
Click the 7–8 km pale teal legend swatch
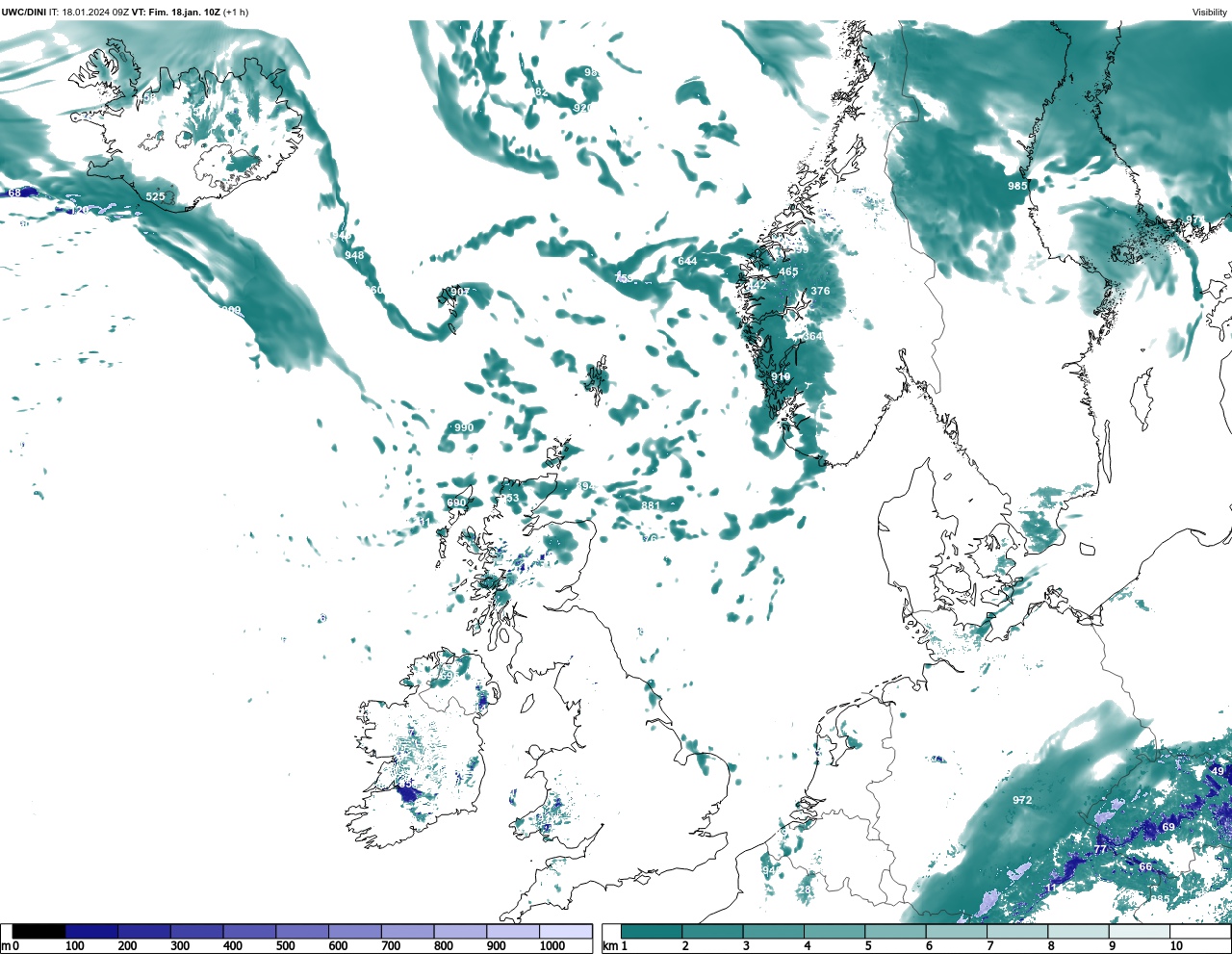tap(1017, 931)
